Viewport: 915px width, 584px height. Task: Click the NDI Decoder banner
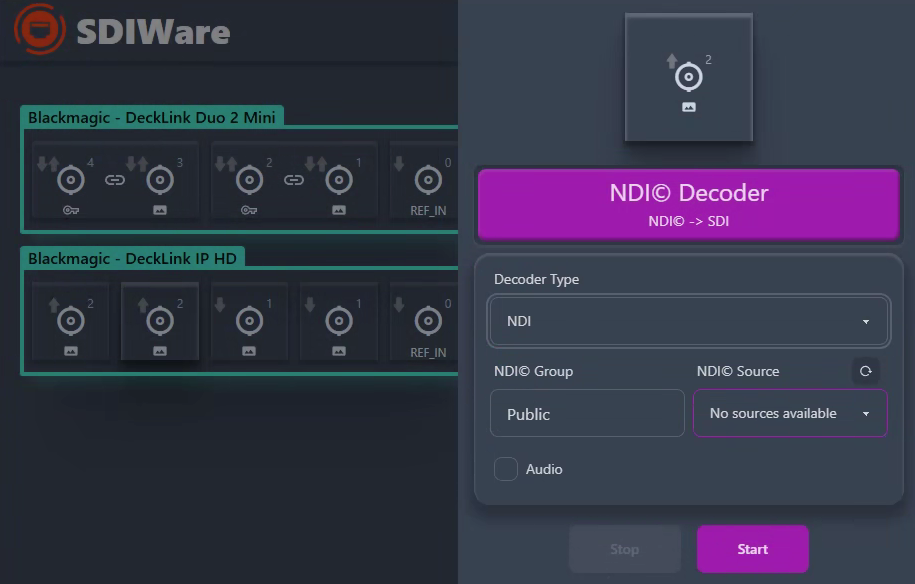pyautogui.click(x=688, y=203)
